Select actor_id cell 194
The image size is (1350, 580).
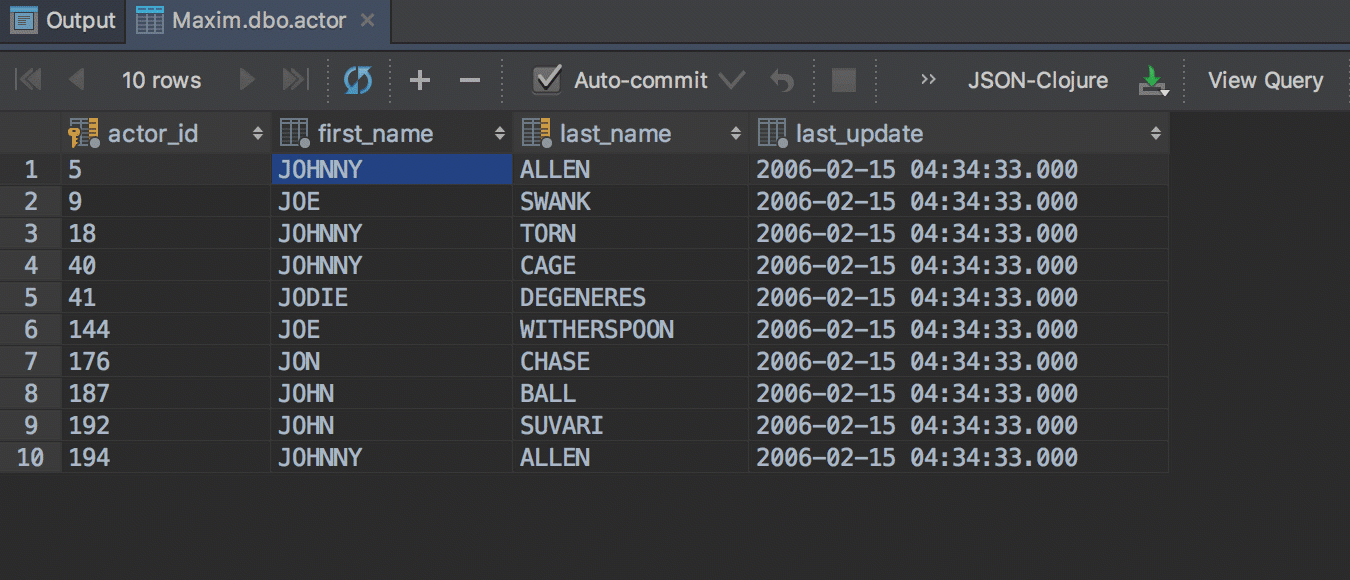coord(166,457)
